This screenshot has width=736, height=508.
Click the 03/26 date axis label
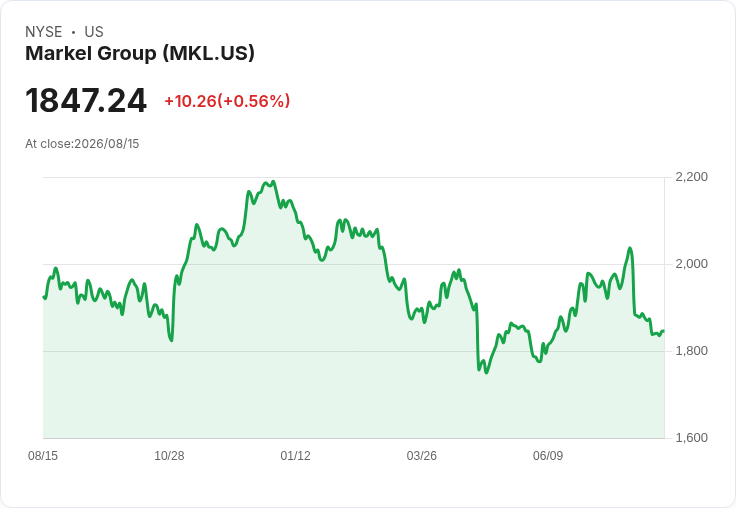coord(422,455)
